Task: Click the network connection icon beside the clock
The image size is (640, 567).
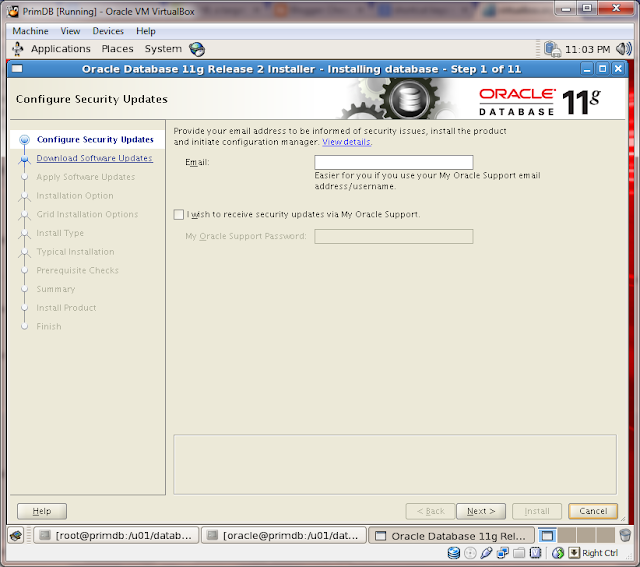Action: [552, 49]
